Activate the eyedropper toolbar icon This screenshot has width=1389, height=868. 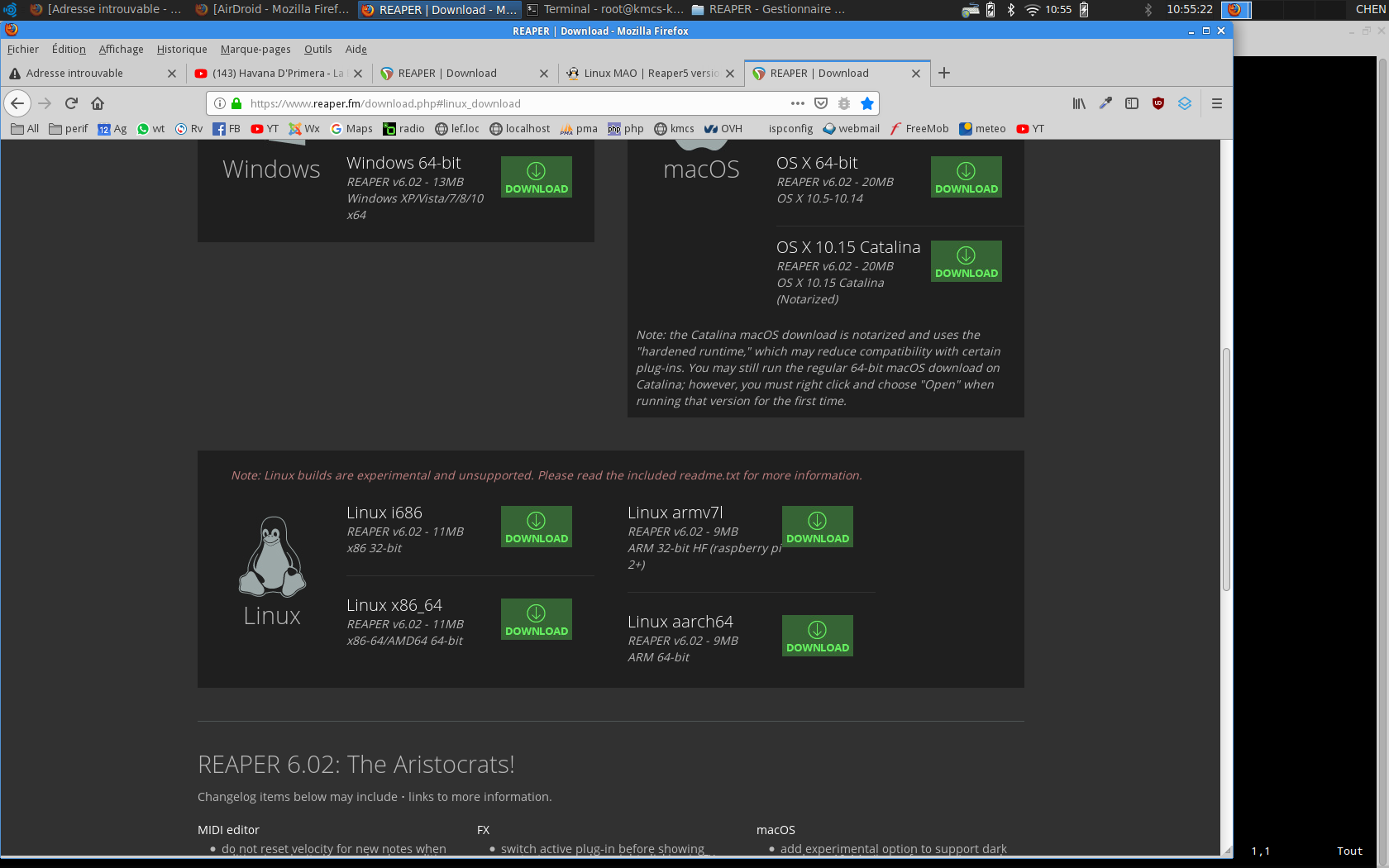pyautogui.click(x=1105, y=103)
